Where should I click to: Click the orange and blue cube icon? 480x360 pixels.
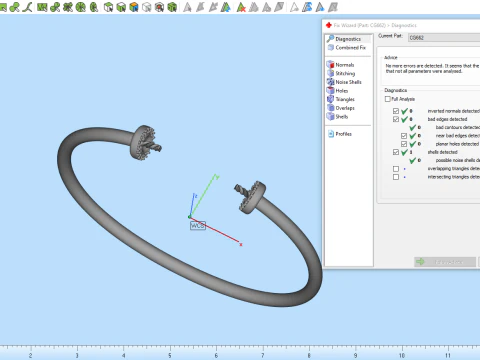(x=134, y=7)
